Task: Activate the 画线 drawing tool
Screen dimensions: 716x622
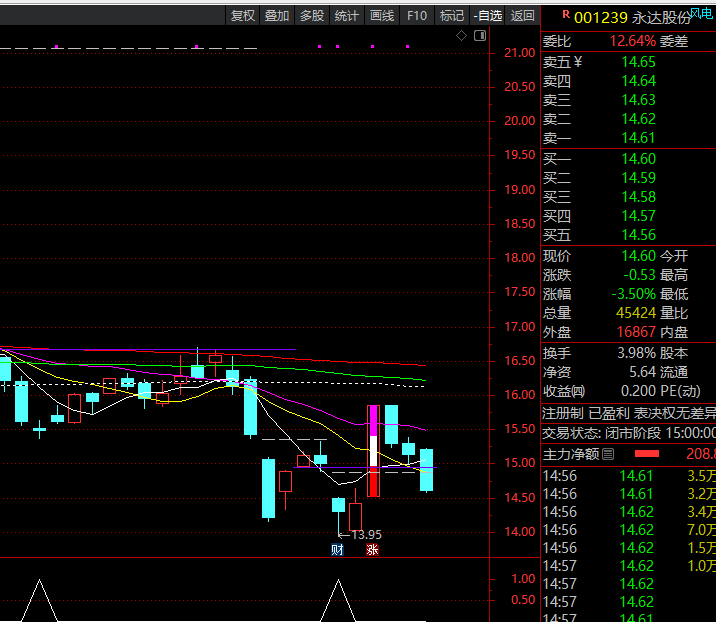Action: pyautogui.click(x=382, y=16)
